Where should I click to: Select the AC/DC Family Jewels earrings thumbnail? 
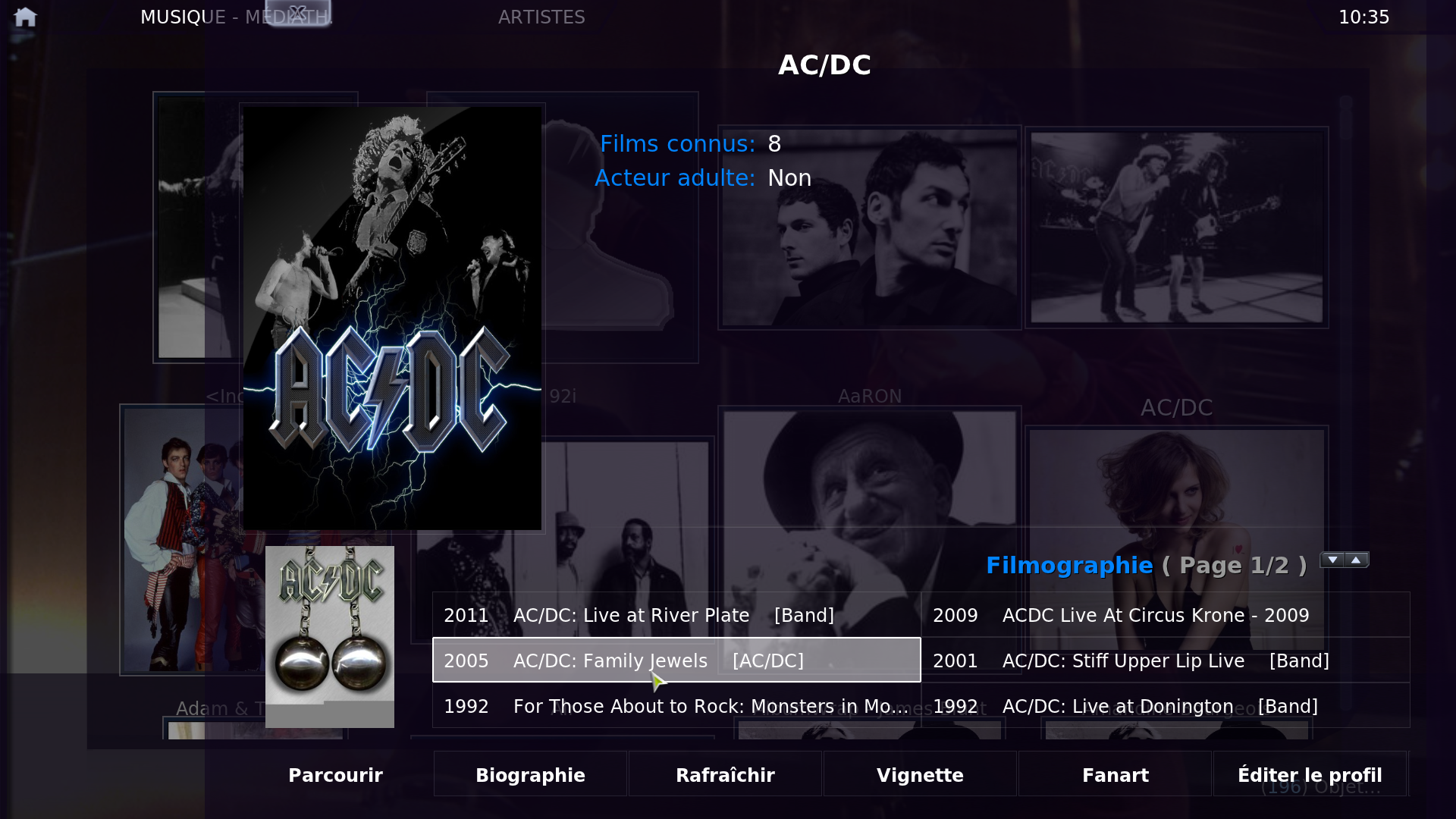click(x=330, y=636)
